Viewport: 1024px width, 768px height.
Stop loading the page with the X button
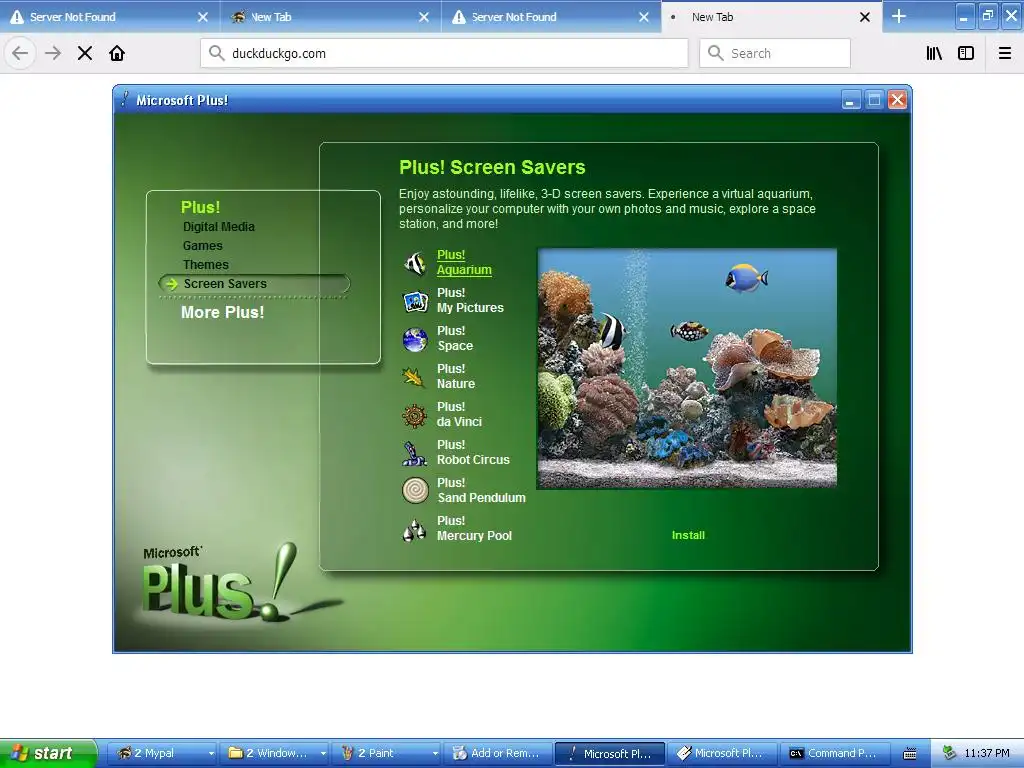point(85,53)
